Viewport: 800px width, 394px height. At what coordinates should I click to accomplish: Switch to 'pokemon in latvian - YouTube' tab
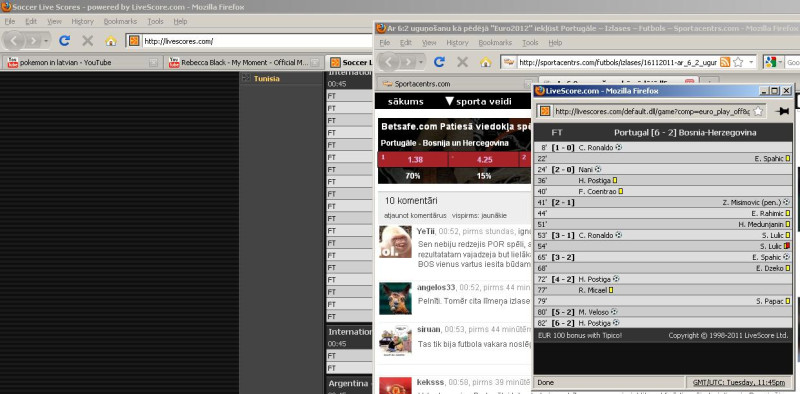pyautogui.click(x=83, y=63)
